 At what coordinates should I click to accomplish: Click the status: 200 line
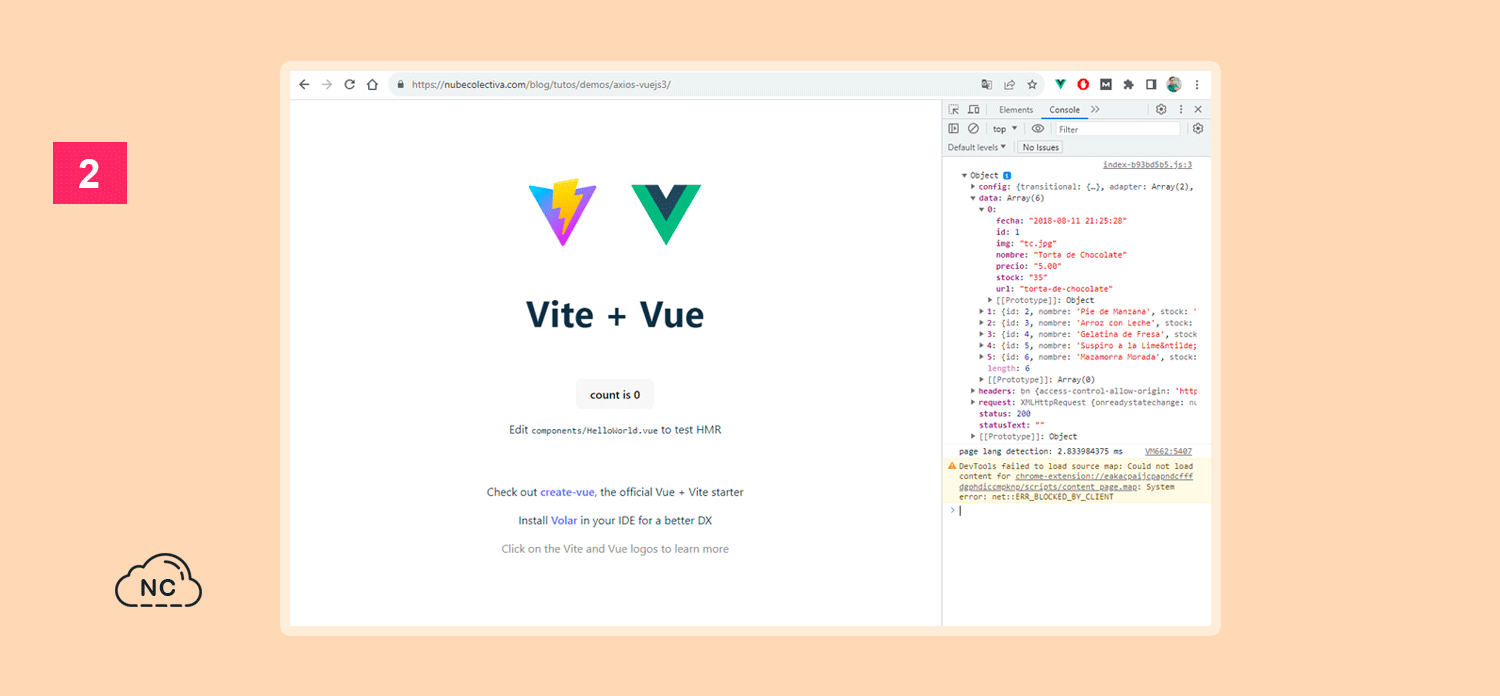[1004, 414]
